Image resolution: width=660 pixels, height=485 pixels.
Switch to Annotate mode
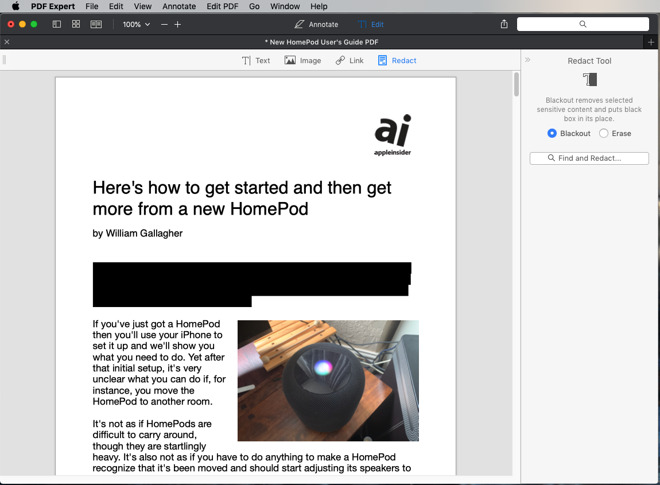316,24
